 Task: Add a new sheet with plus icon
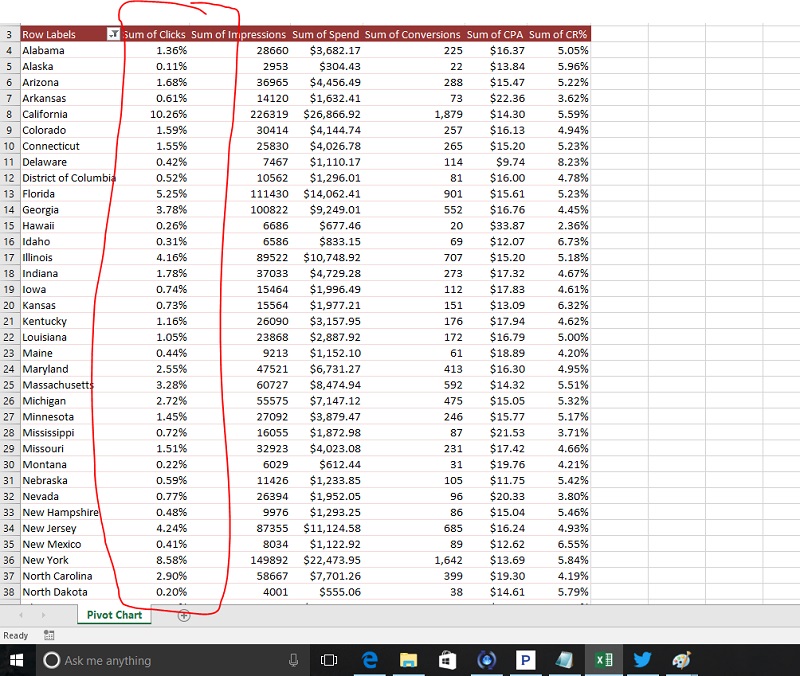184,615
